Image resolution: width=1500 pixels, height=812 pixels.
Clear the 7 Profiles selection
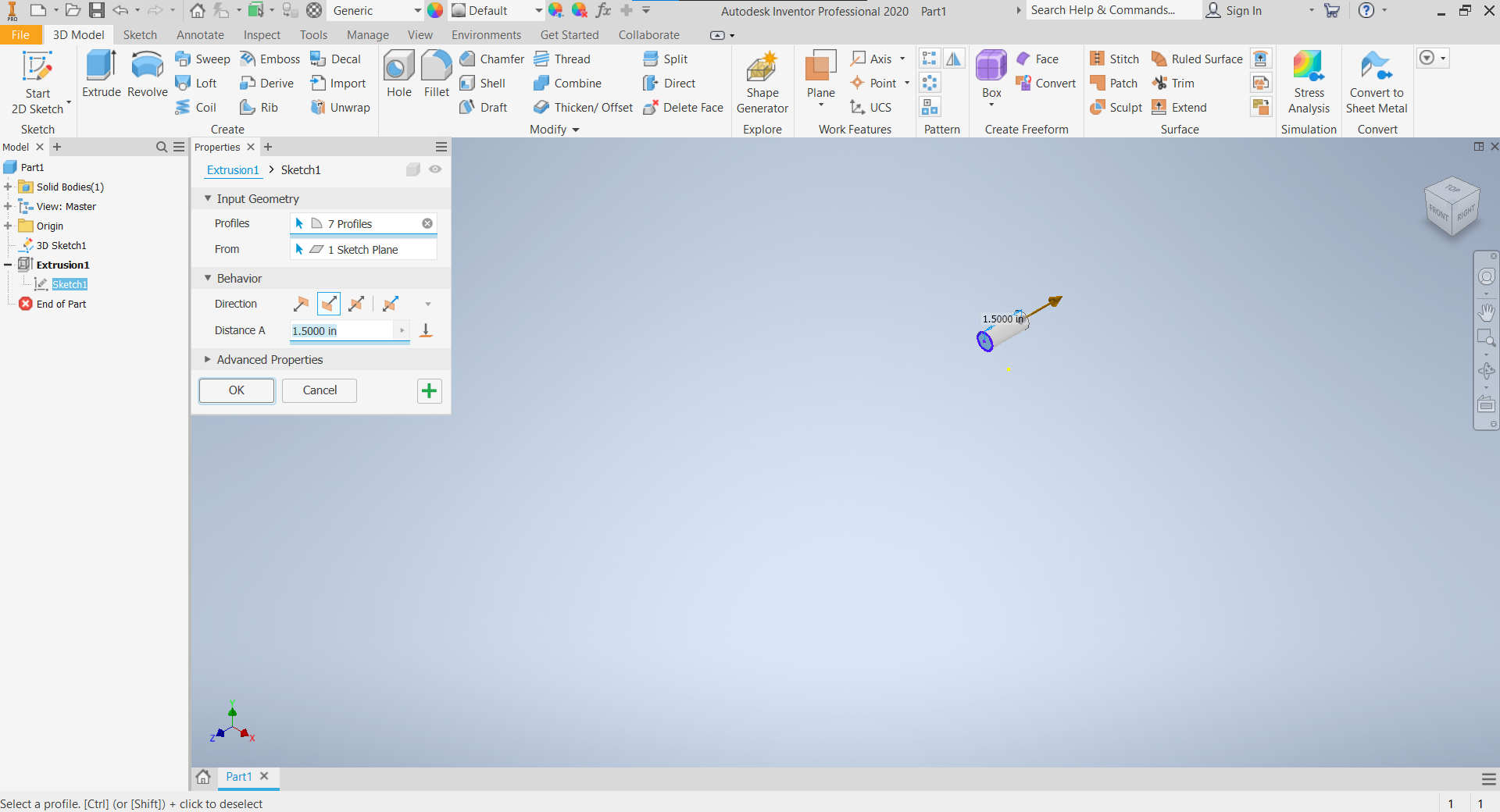pos(427,223)
